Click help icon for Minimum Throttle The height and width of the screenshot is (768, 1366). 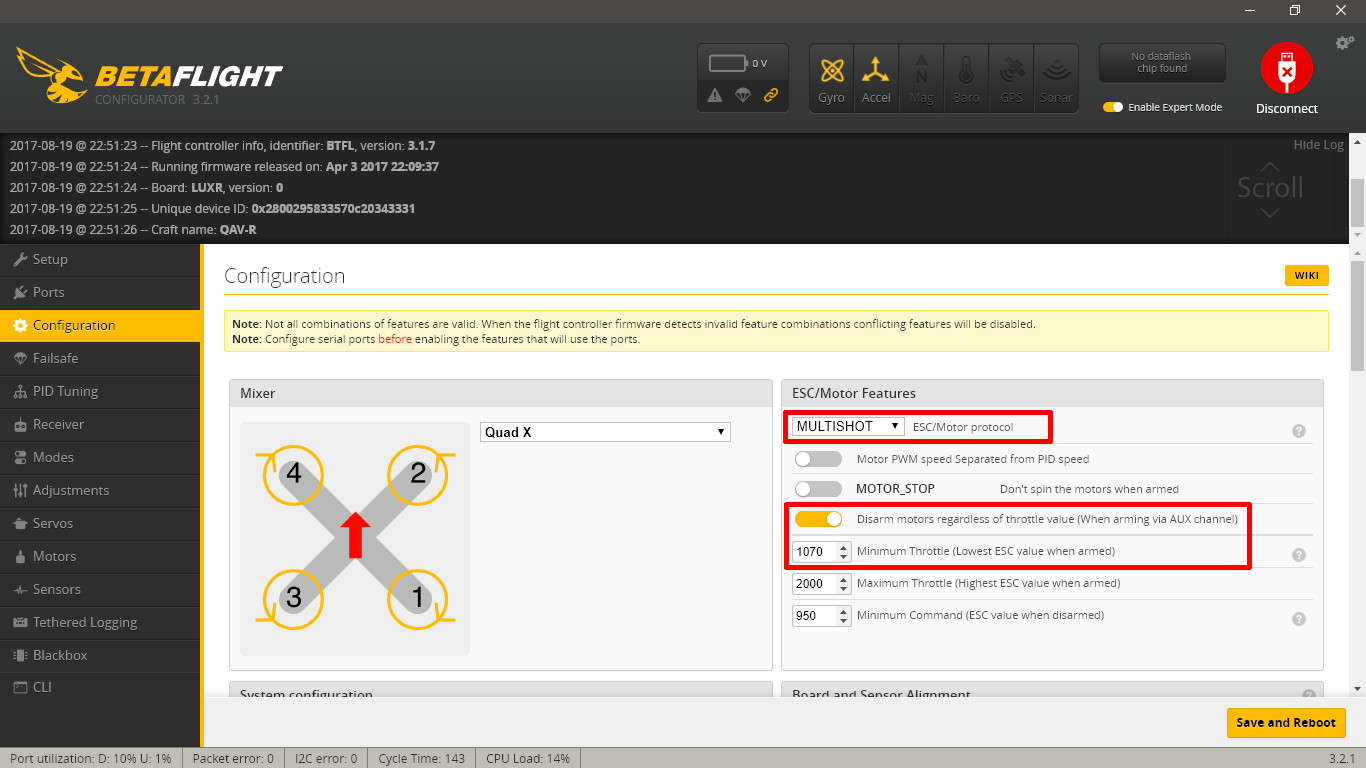click(x=1299, y=555)
